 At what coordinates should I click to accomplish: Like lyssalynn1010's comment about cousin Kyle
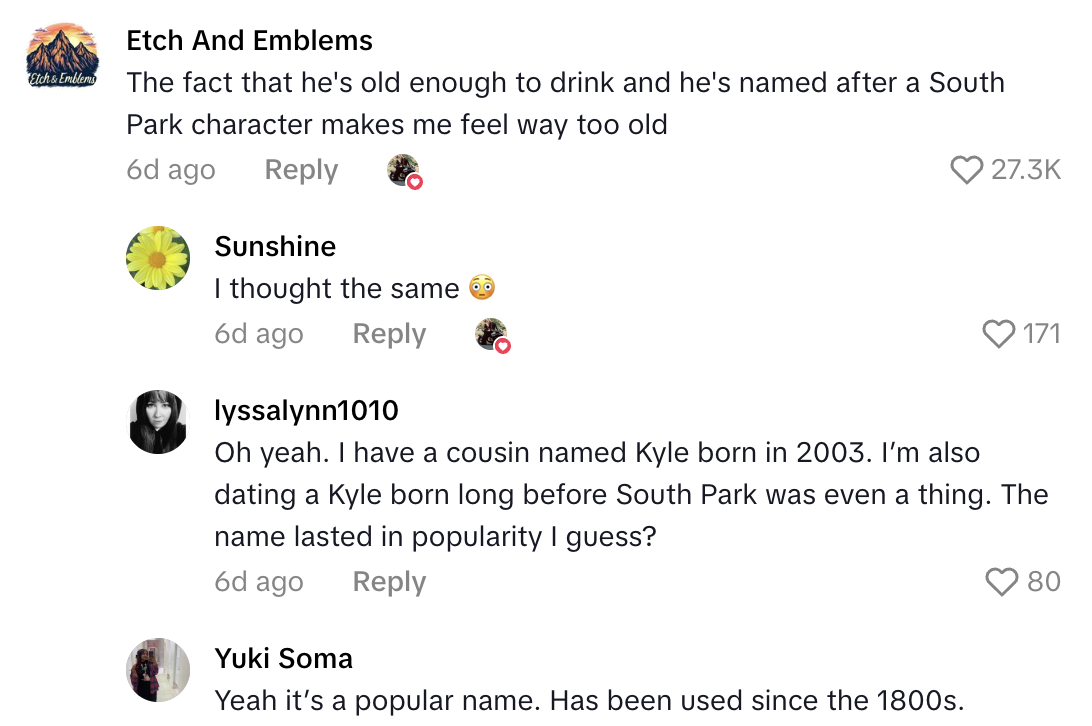1000,582
